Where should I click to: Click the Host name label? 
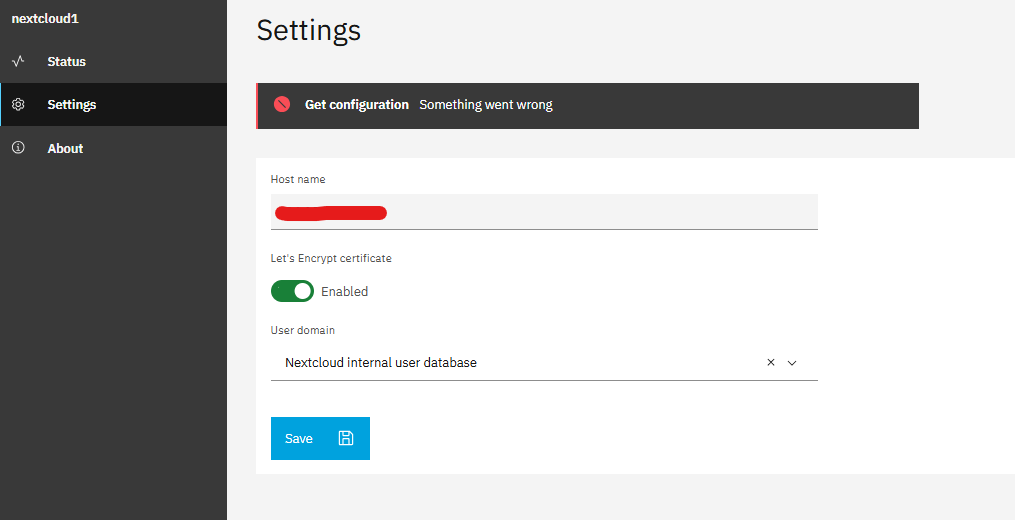click(298, 179)
